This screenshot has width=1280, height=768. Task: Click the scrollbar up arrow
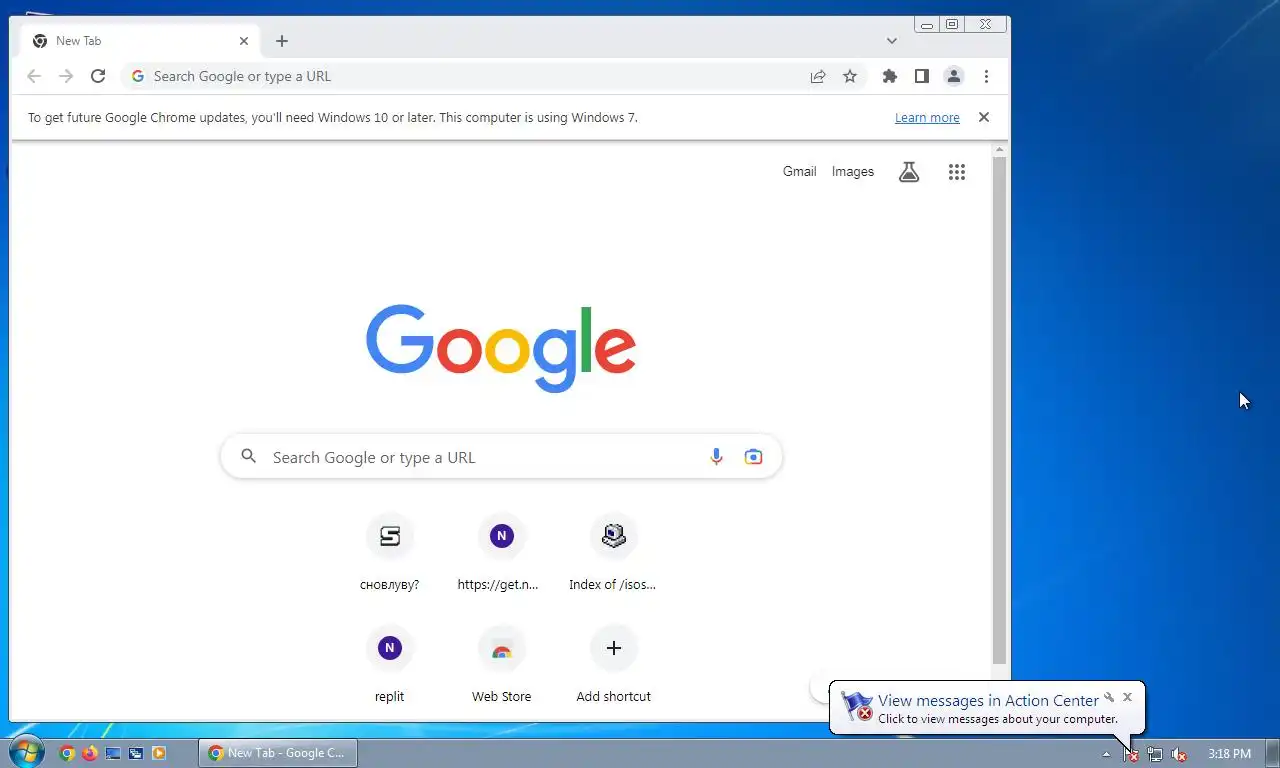tap(999, 149)
